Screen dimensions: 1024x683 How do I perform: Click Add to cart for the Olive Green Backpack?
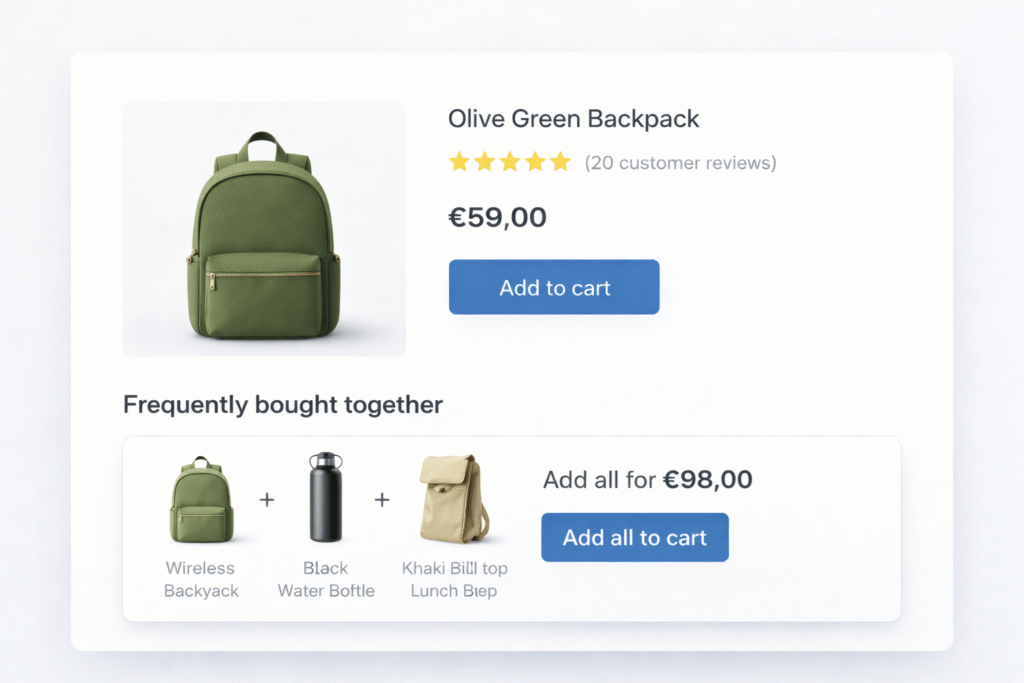[x=554, y=287]
